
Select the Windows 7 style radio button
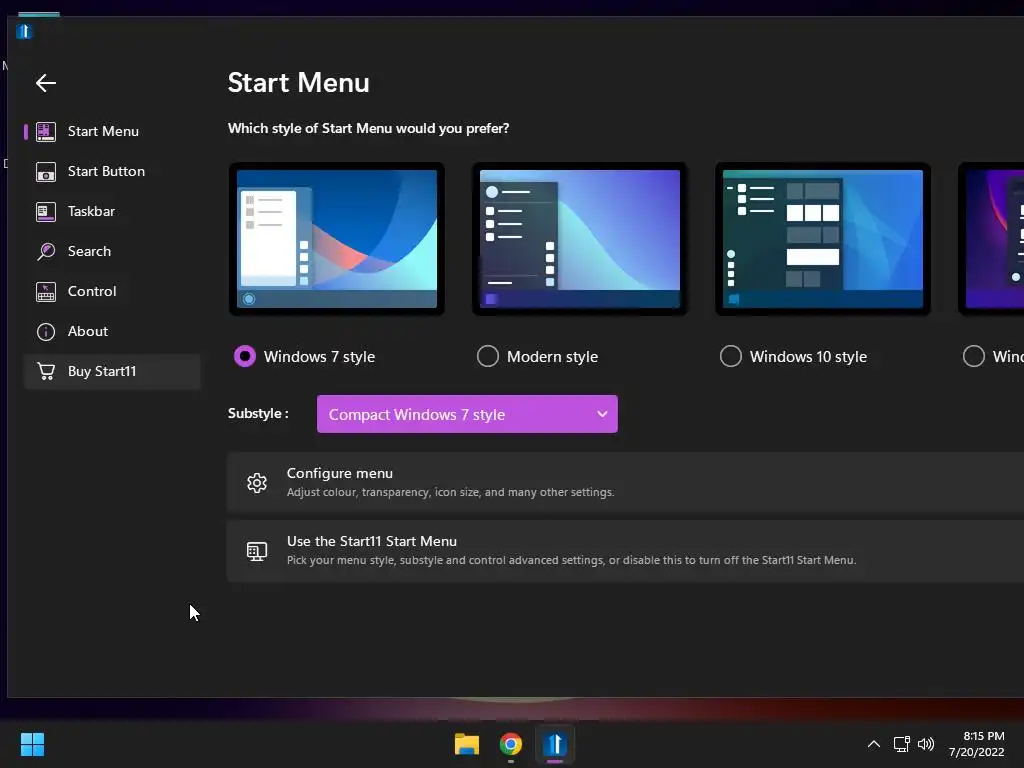pos(245,357)
